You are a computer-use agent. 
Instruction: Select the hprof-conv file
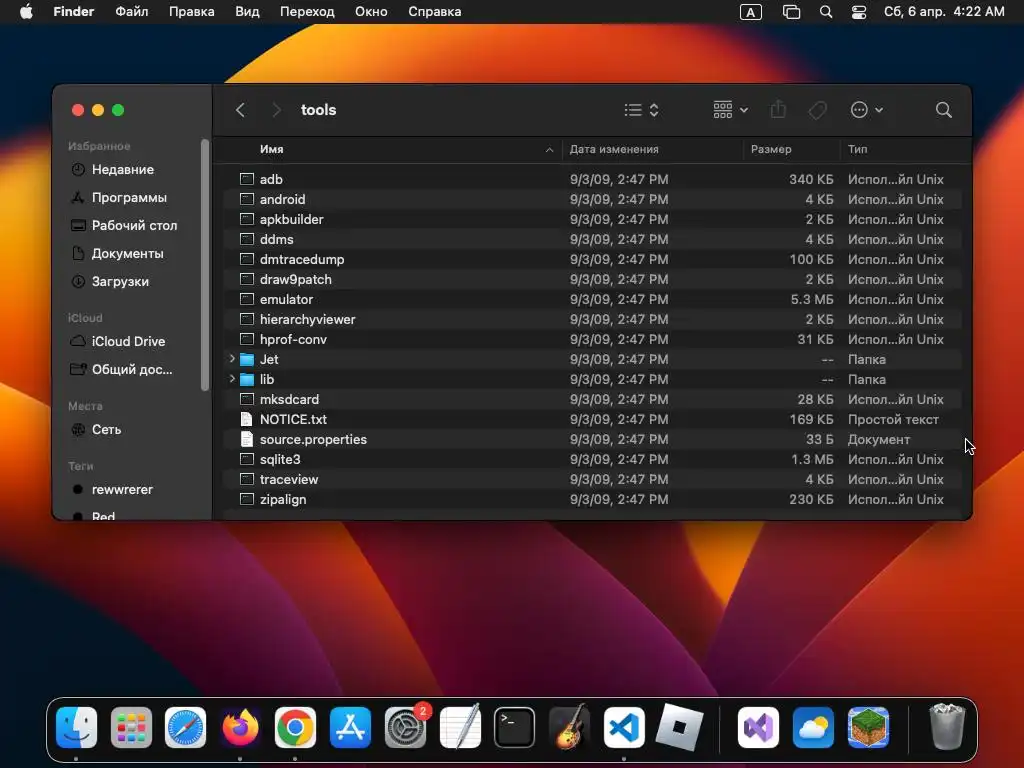[293, 339]
